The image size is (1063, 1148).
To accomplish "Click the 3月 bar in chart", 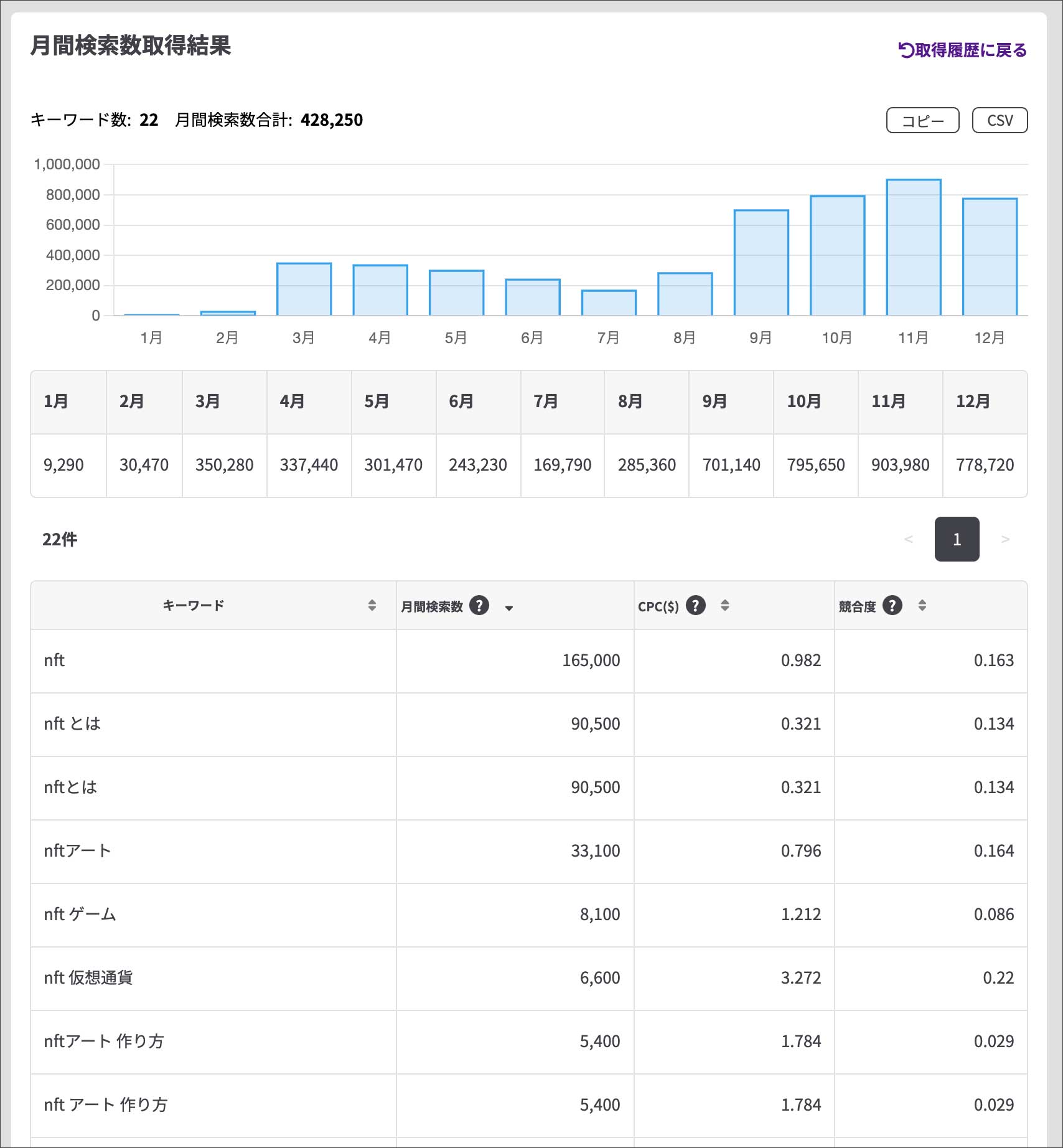I will point(304,289).
